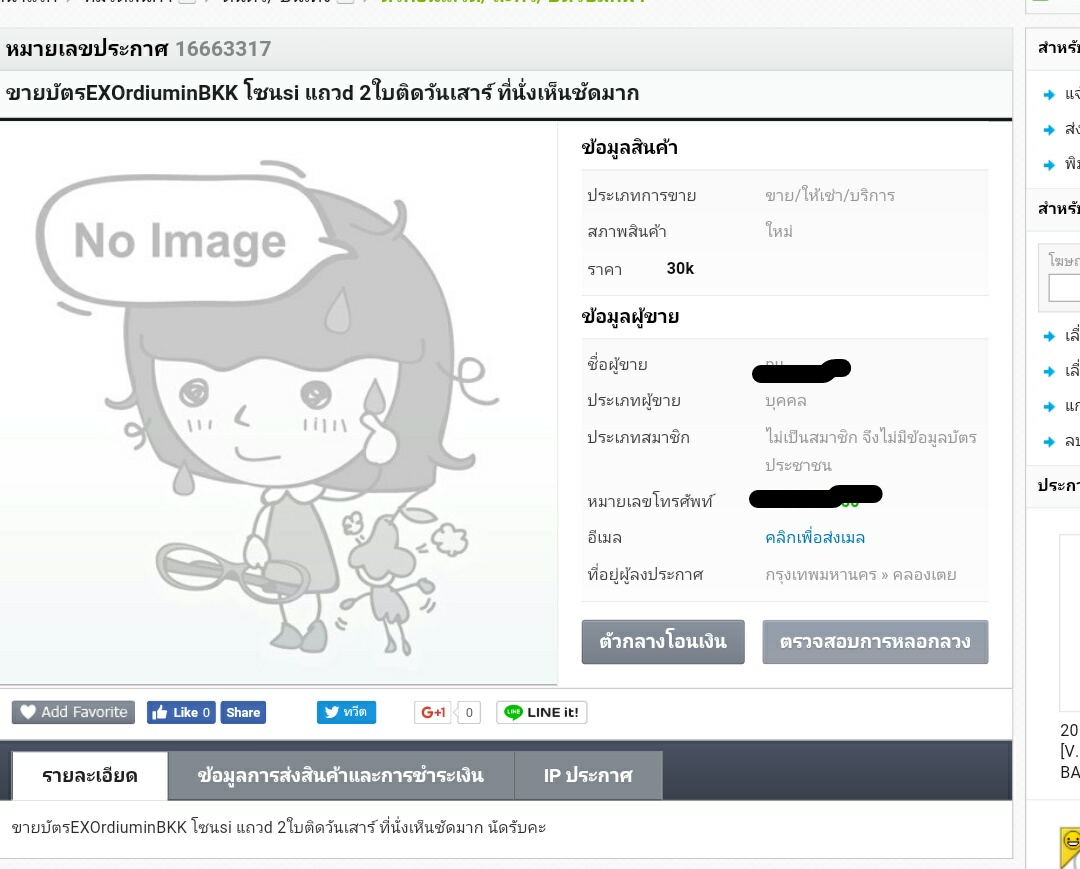Click the ตรวจสอบการหลอกลวง button

(x=875, y=642)
